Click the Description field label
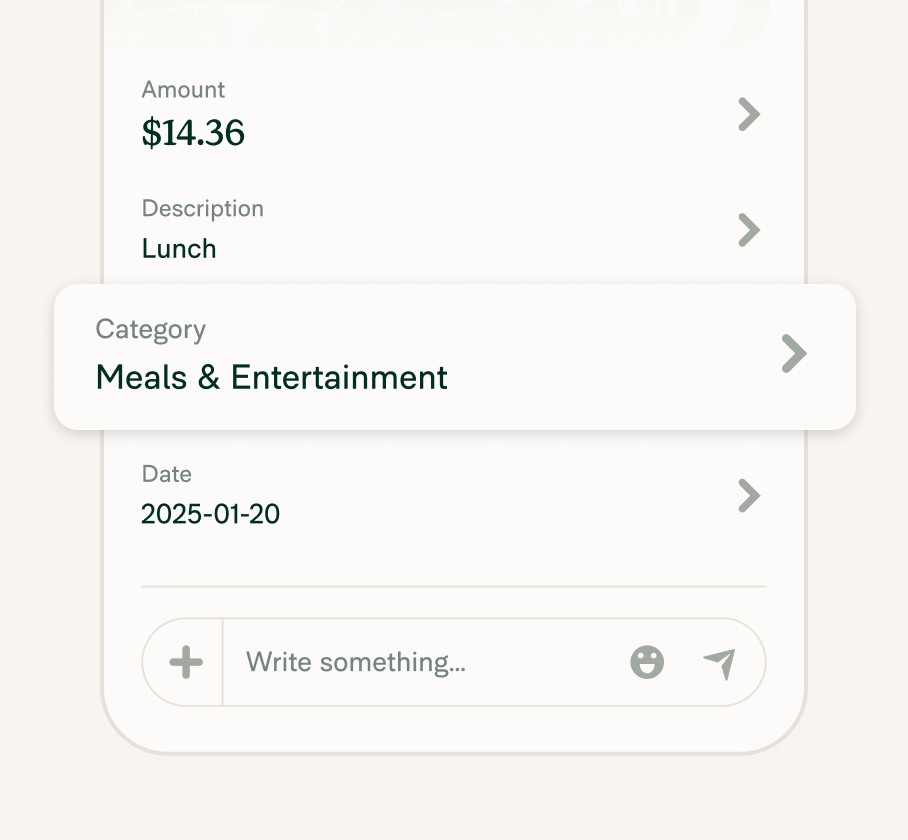This screenshot has height=840, width=908. click(203, 209)
